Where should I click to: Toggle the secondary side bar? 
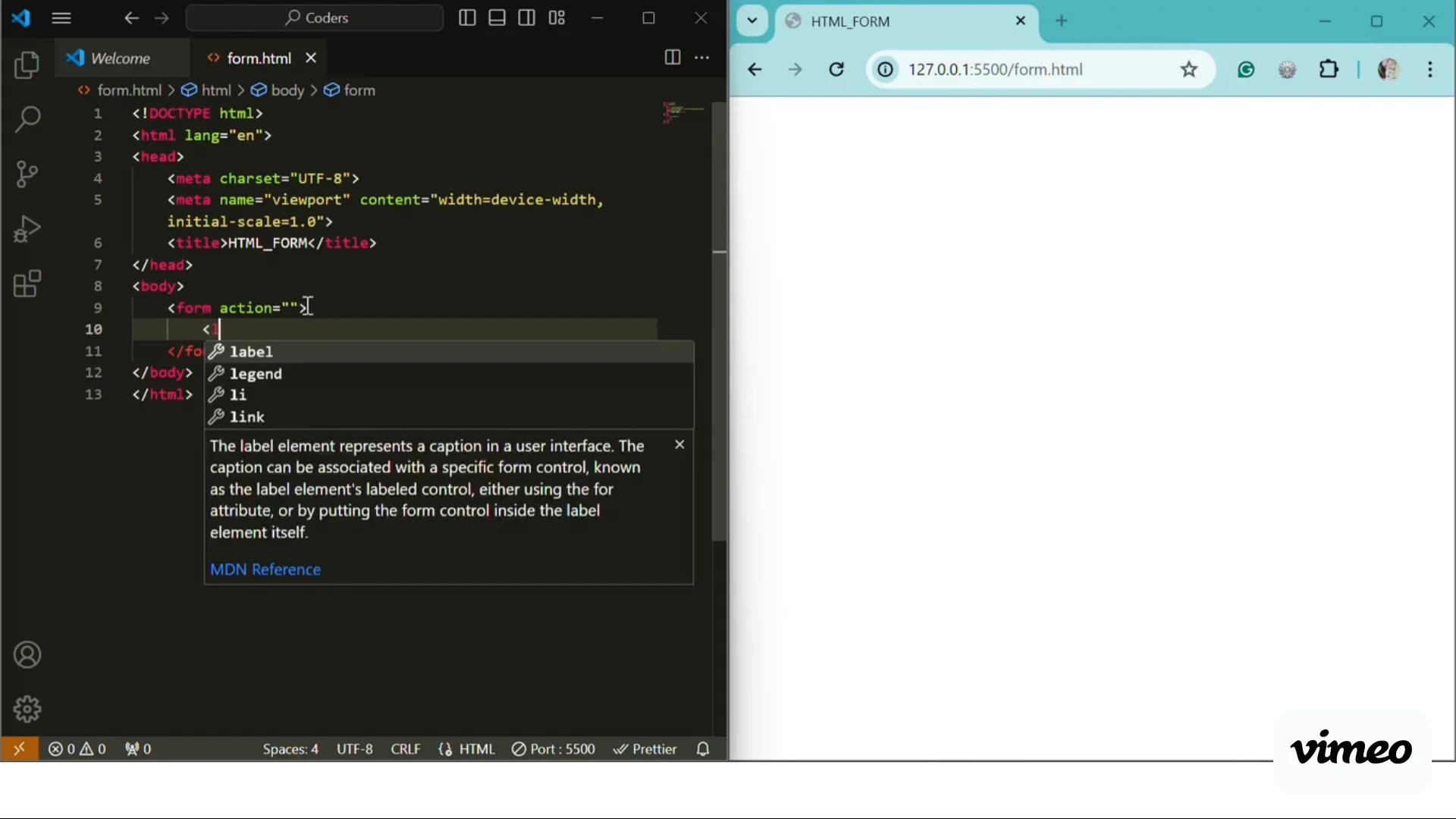[526, 17]
